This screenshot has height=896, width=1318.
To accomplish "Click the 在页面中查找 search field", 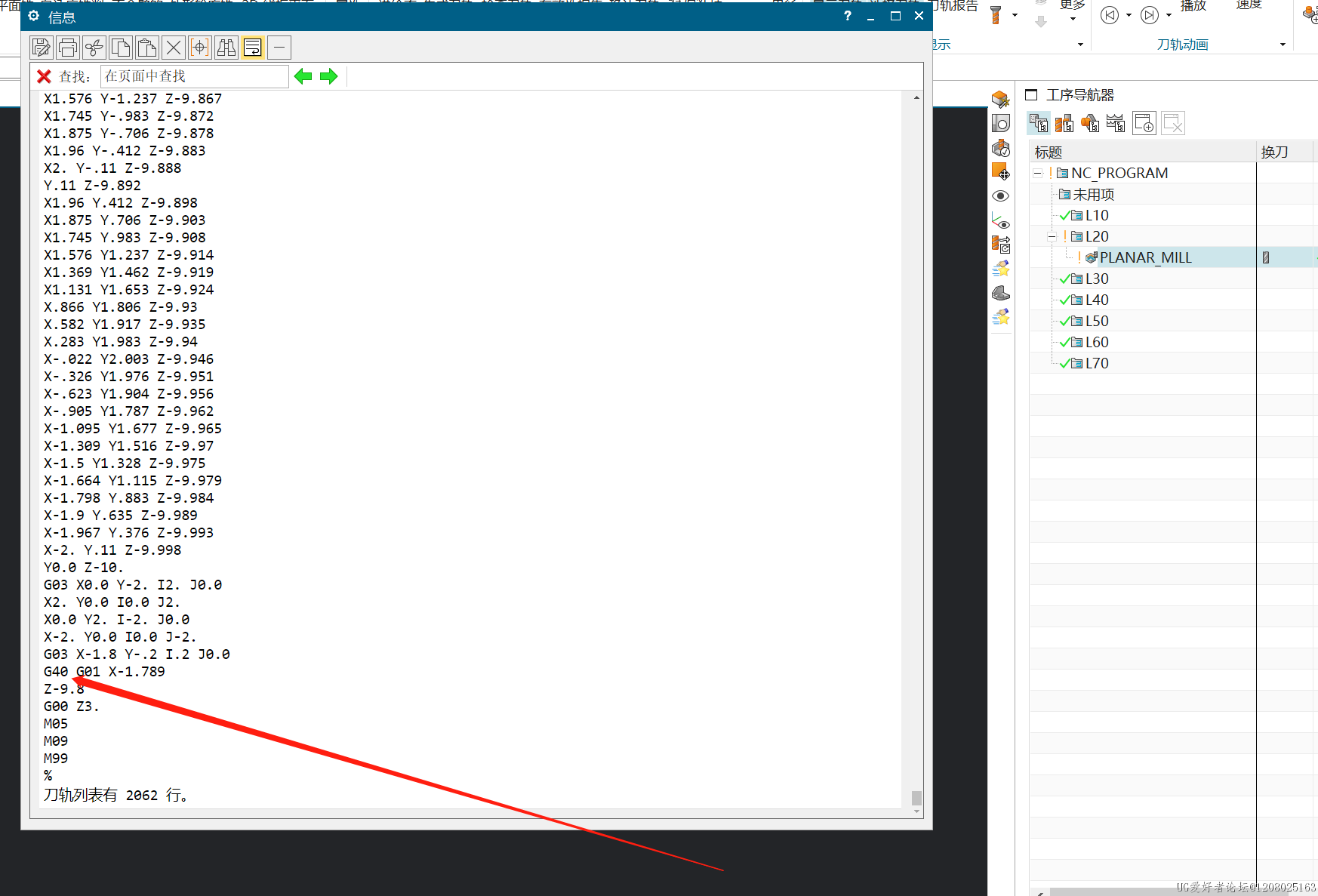I will 194,76.
